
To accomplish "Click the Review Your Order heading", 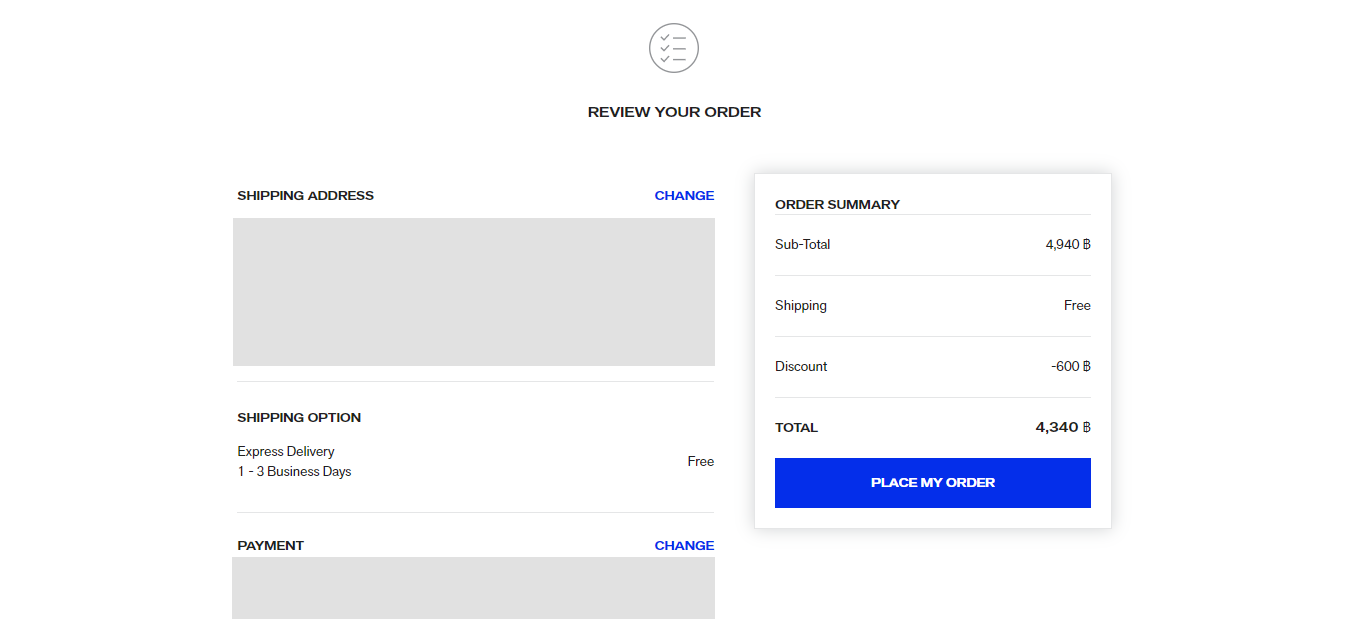I will click(674, 112).
